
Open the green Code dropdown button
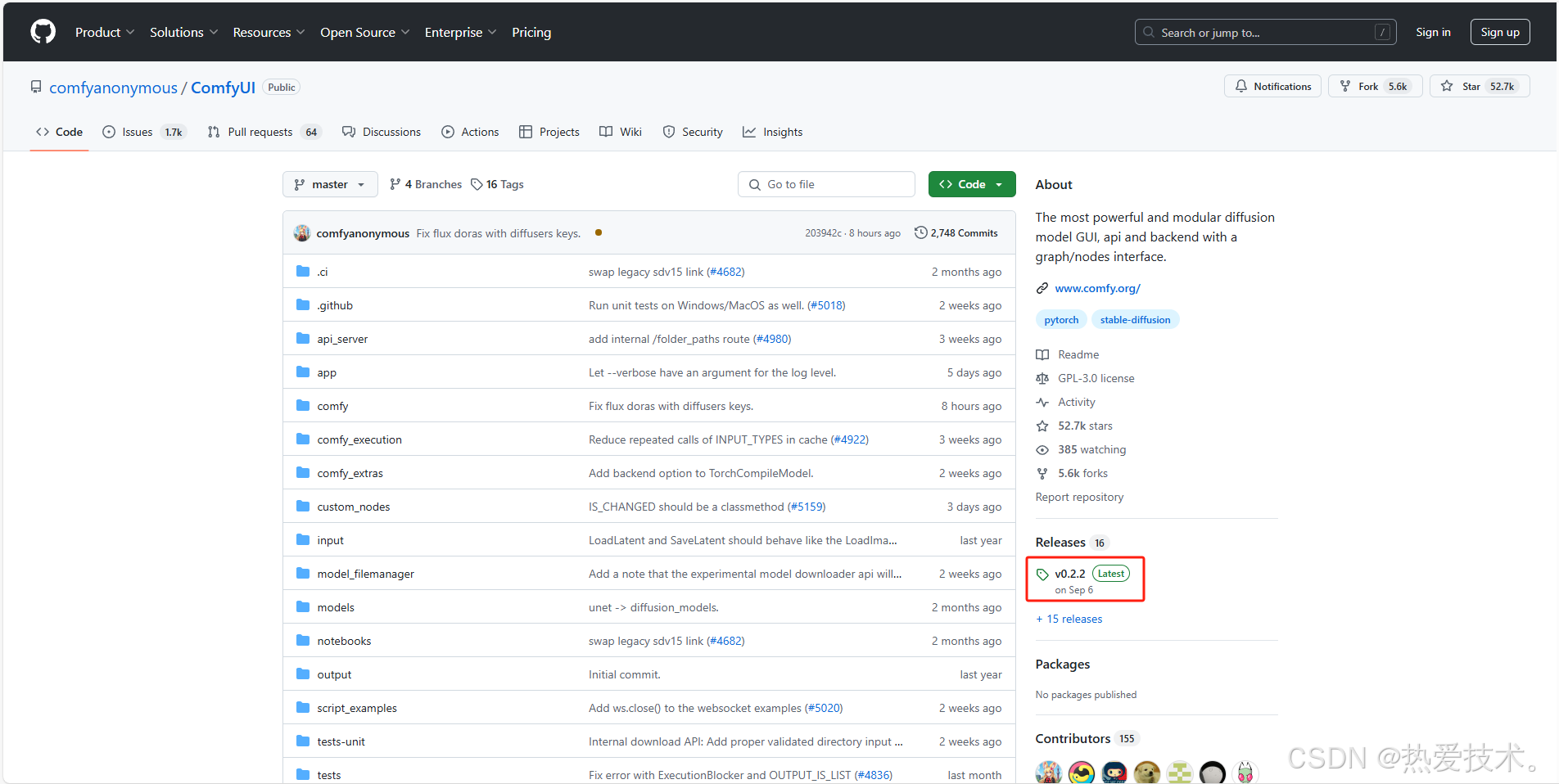pos(972,184)
